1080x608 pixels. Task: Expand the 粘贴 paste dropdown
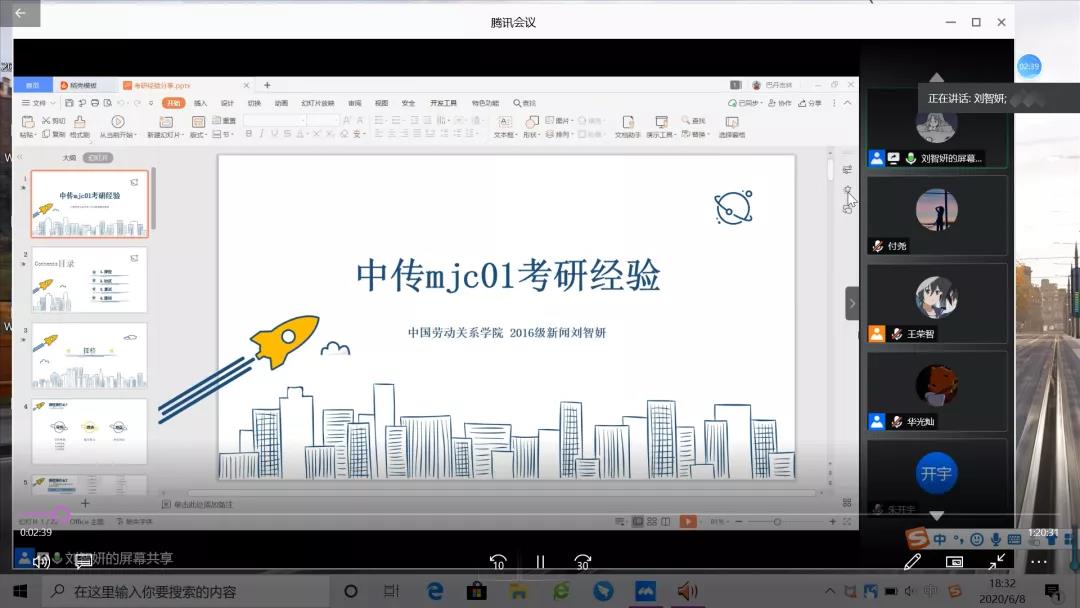coord(28,135)
